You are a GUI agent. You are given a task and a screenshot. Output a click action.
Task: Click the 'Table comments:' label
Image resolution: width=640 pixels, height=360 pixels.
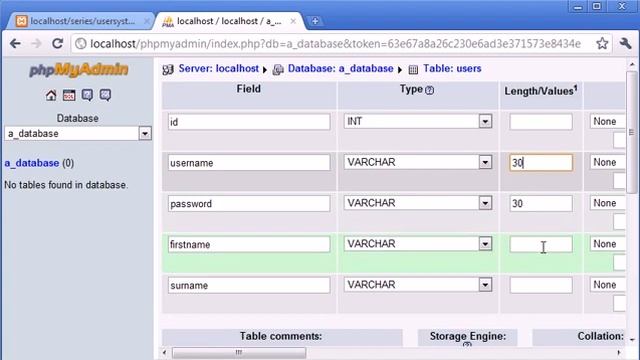point(281,336)
